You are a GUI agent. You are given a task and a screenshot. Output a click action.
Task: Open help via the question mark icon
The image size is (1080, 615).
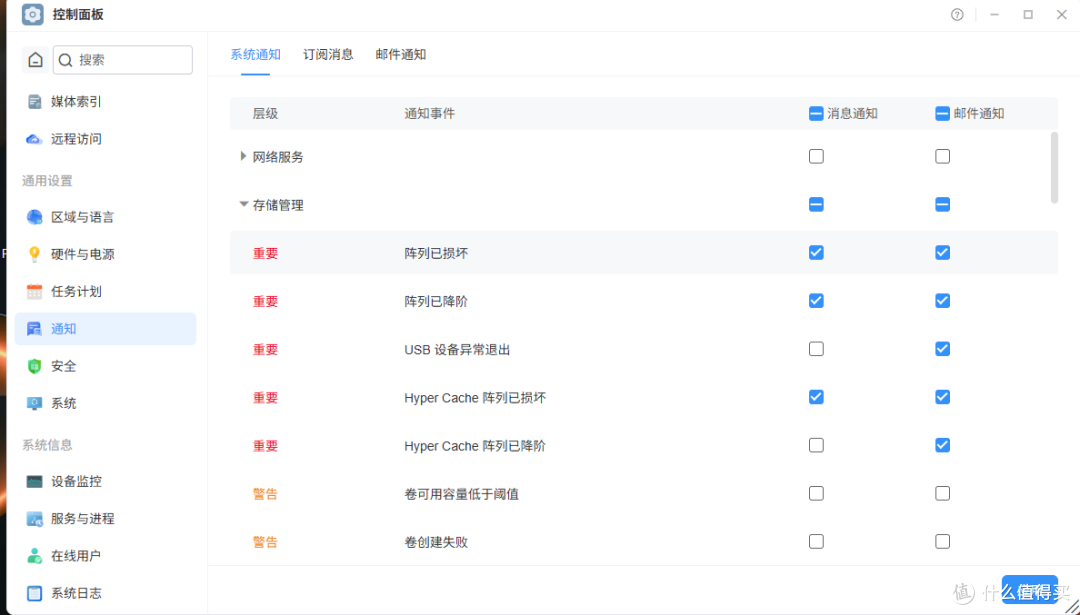[x=957, y=14]
